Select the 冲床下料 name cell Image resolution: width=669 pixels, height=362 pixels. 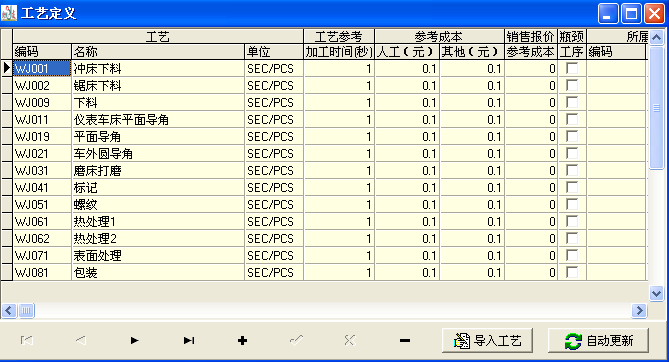click(x=158, y=68)
